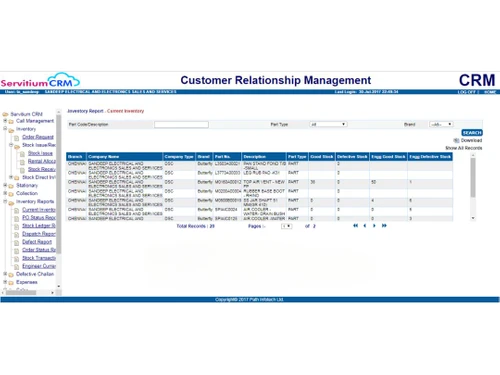Click the Engg Good Stock column header
Viewport: 500px width, 375px height.
pyautogui.click(x=388, y=157)
